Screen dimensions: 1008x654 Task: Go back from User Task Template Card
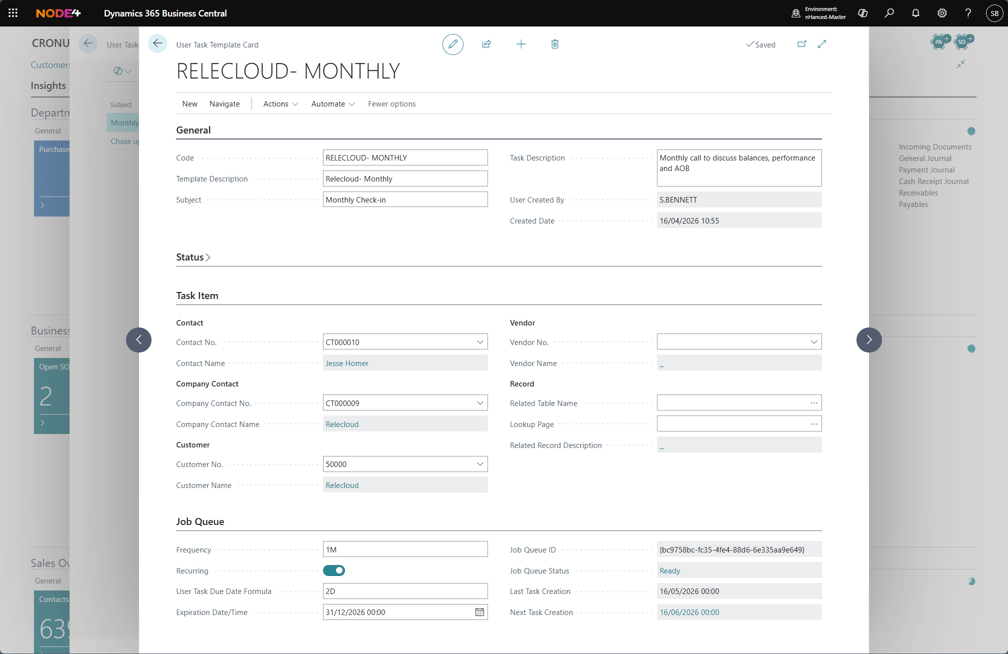(158, 44)
